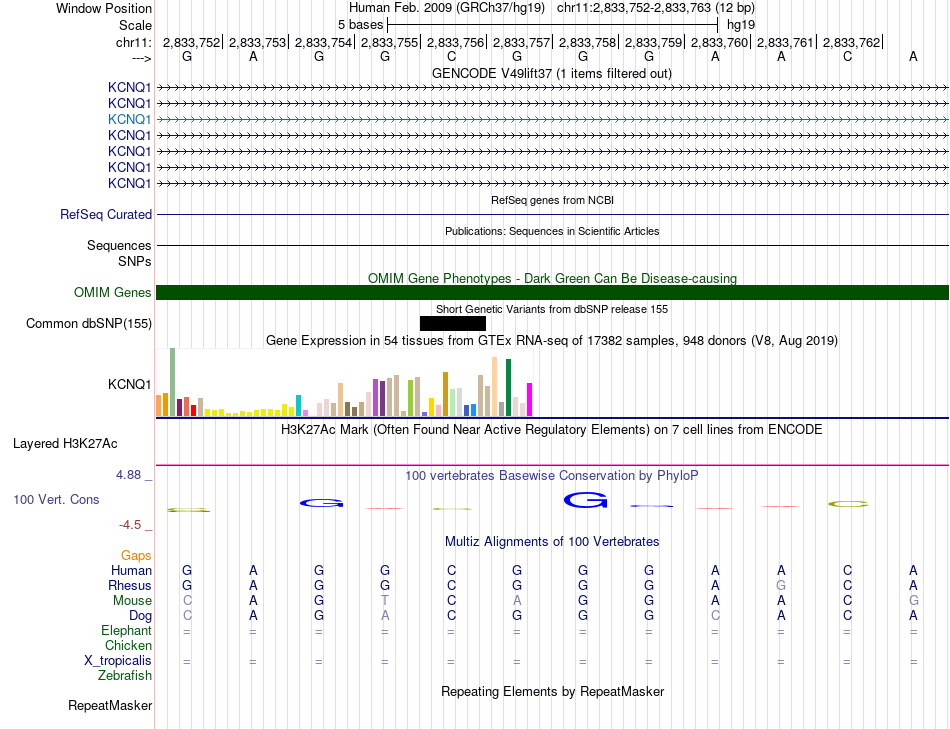Click the 'X_tropicalis' alignment row label
Viewport: 950px width, 729px height.
click(x=118, y=661)
